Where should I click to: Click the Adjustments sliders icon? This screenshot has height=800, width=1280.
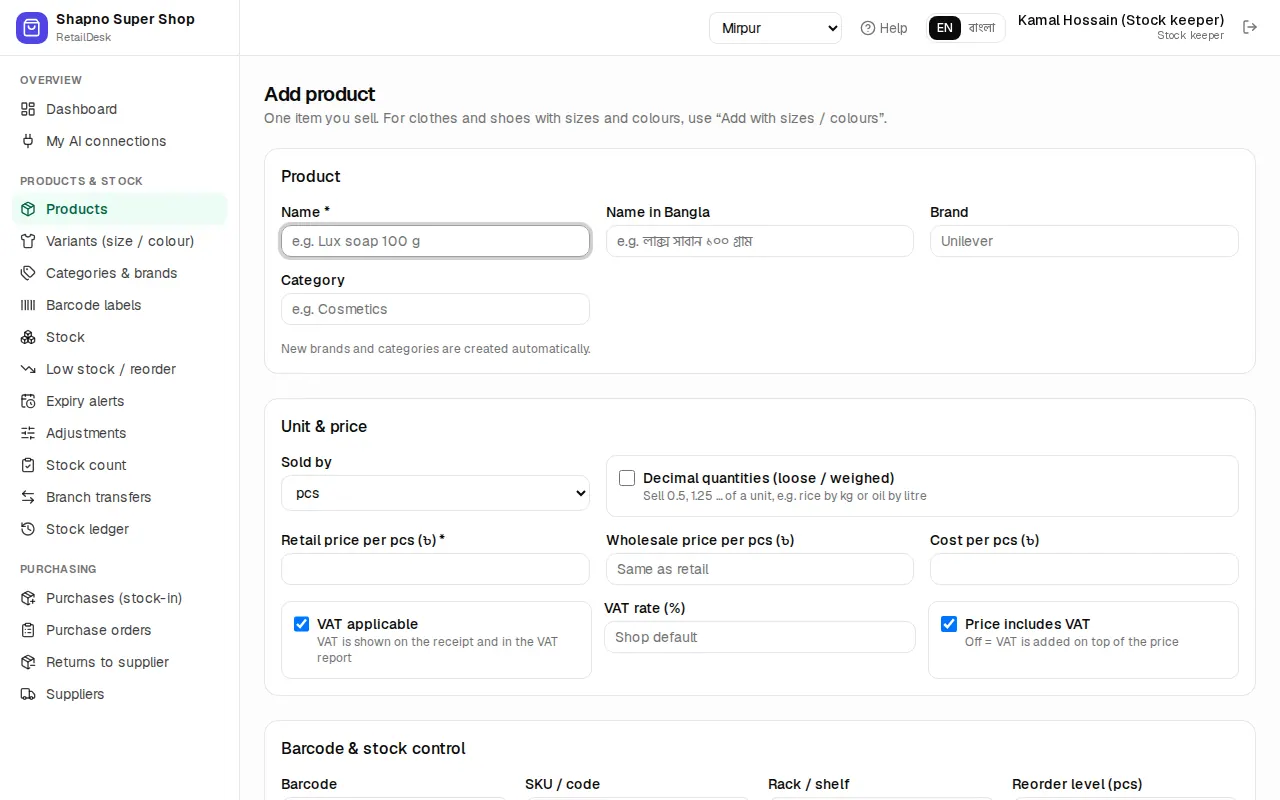(x=28, y=433)
